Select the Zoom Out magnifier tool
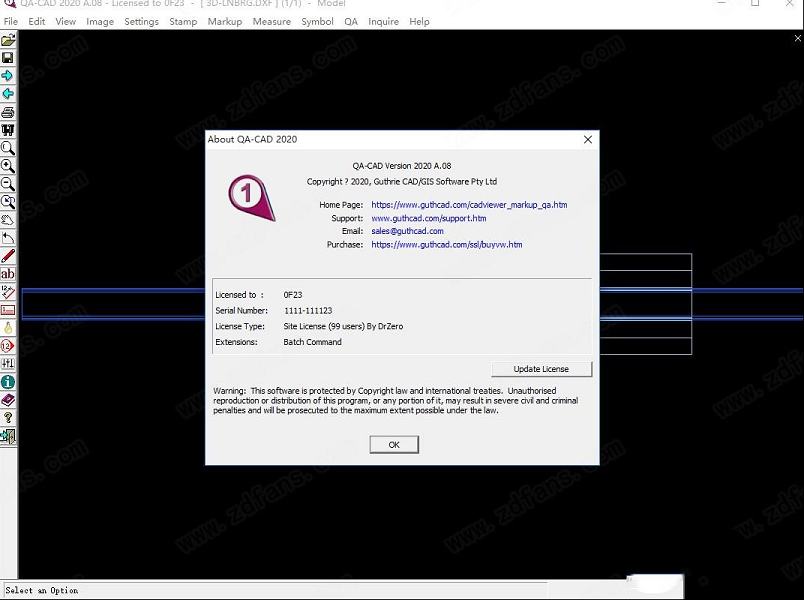The height and width of the screenshot is (600, 804). 8,184
